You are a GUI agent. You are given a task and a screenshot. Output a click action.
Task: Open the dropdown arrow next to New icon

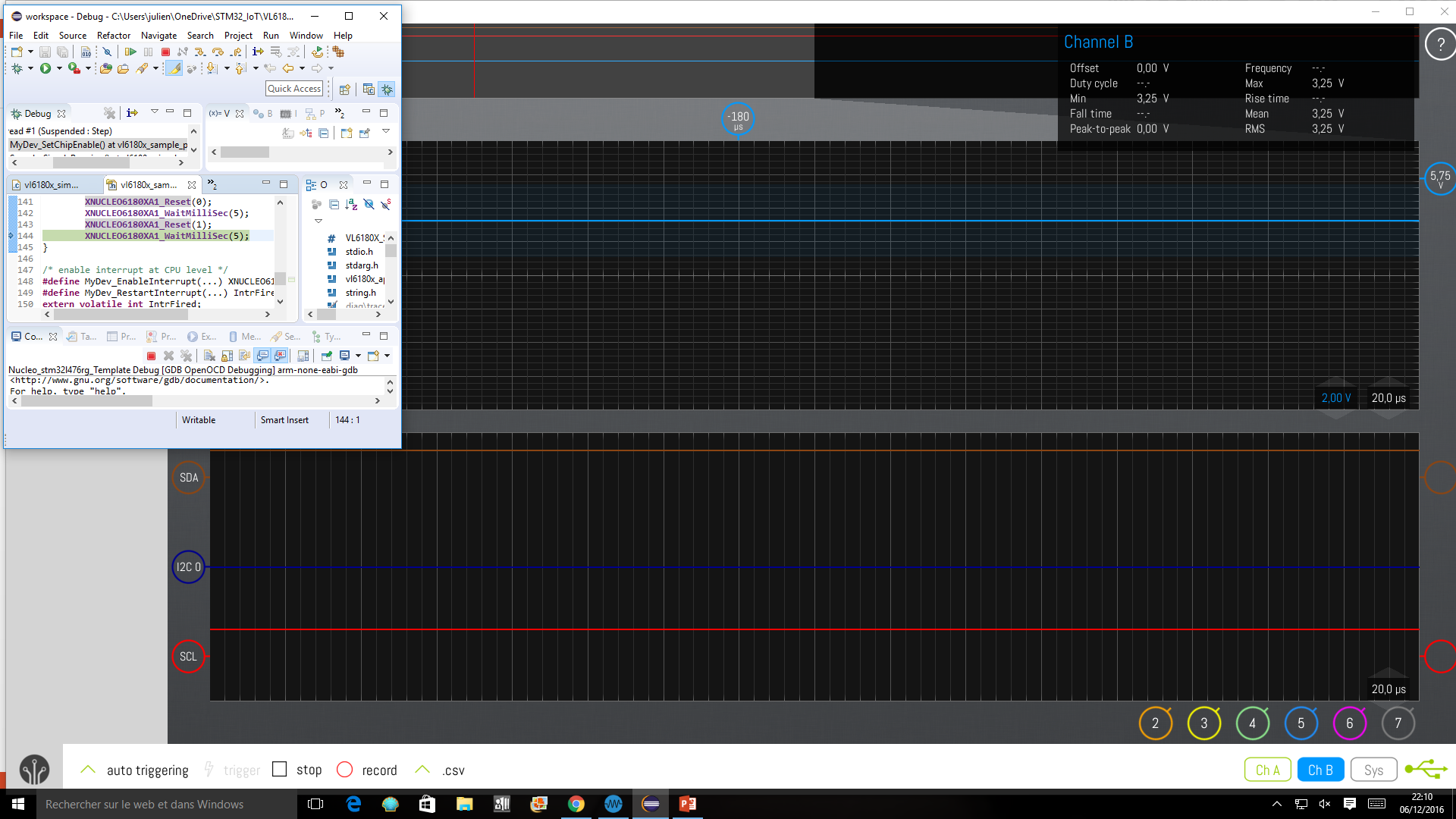30,52
